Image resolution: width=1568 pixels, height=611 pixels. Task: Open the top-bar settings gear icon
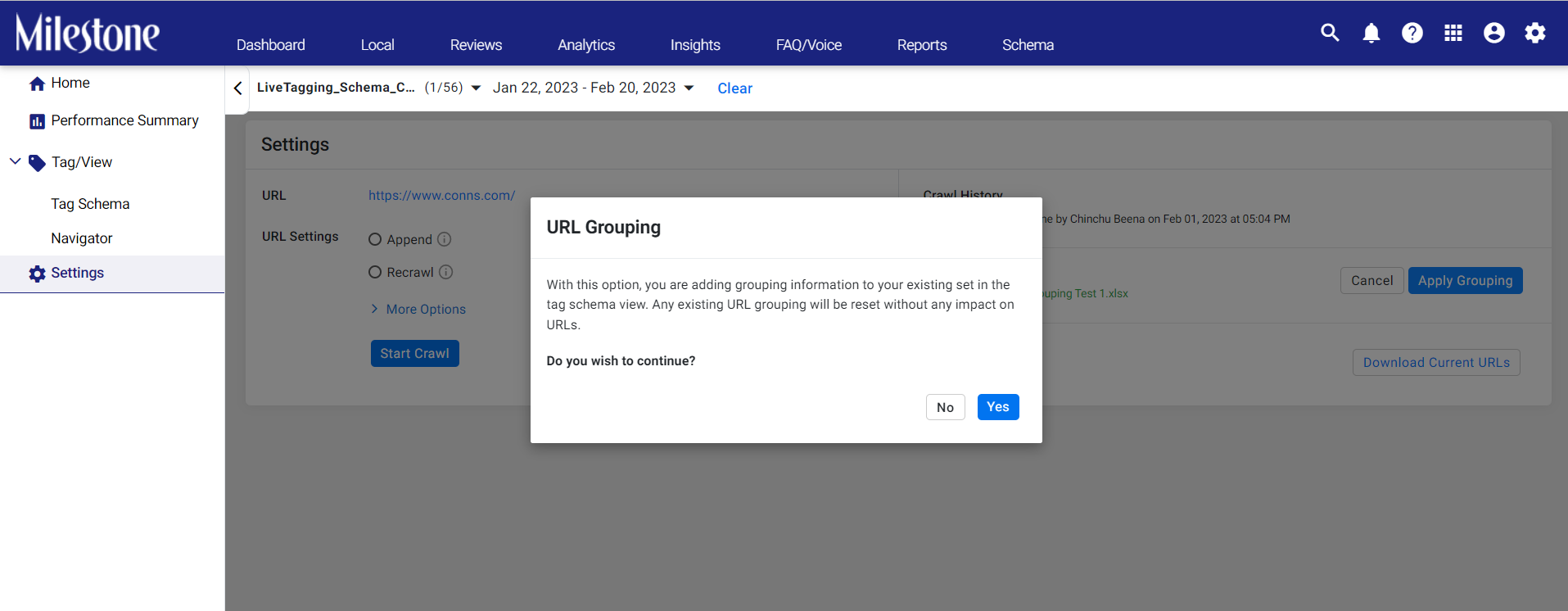click(x=1535, y=33)
